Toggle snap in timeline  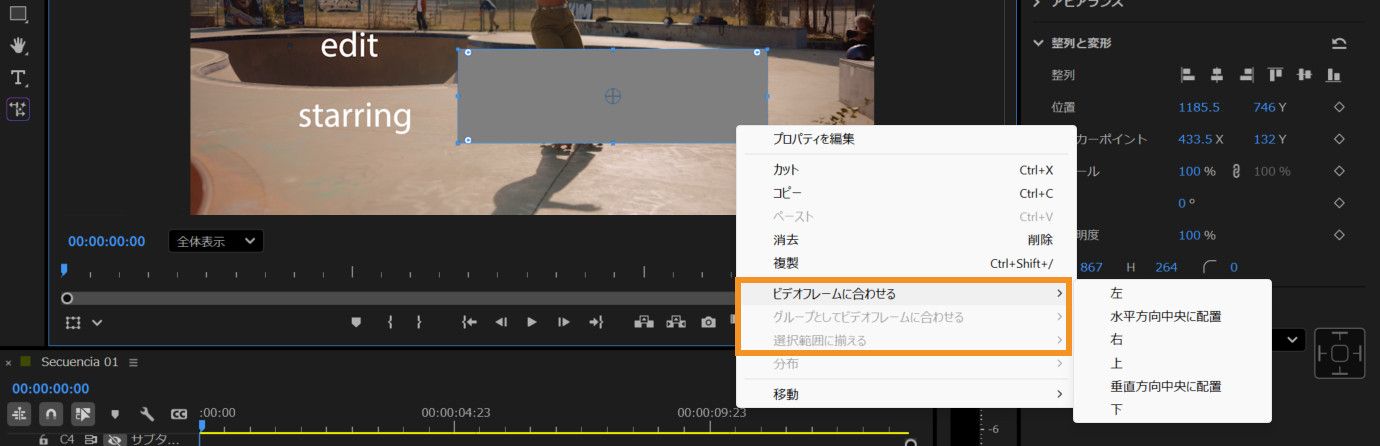click(x=50, y=413)
